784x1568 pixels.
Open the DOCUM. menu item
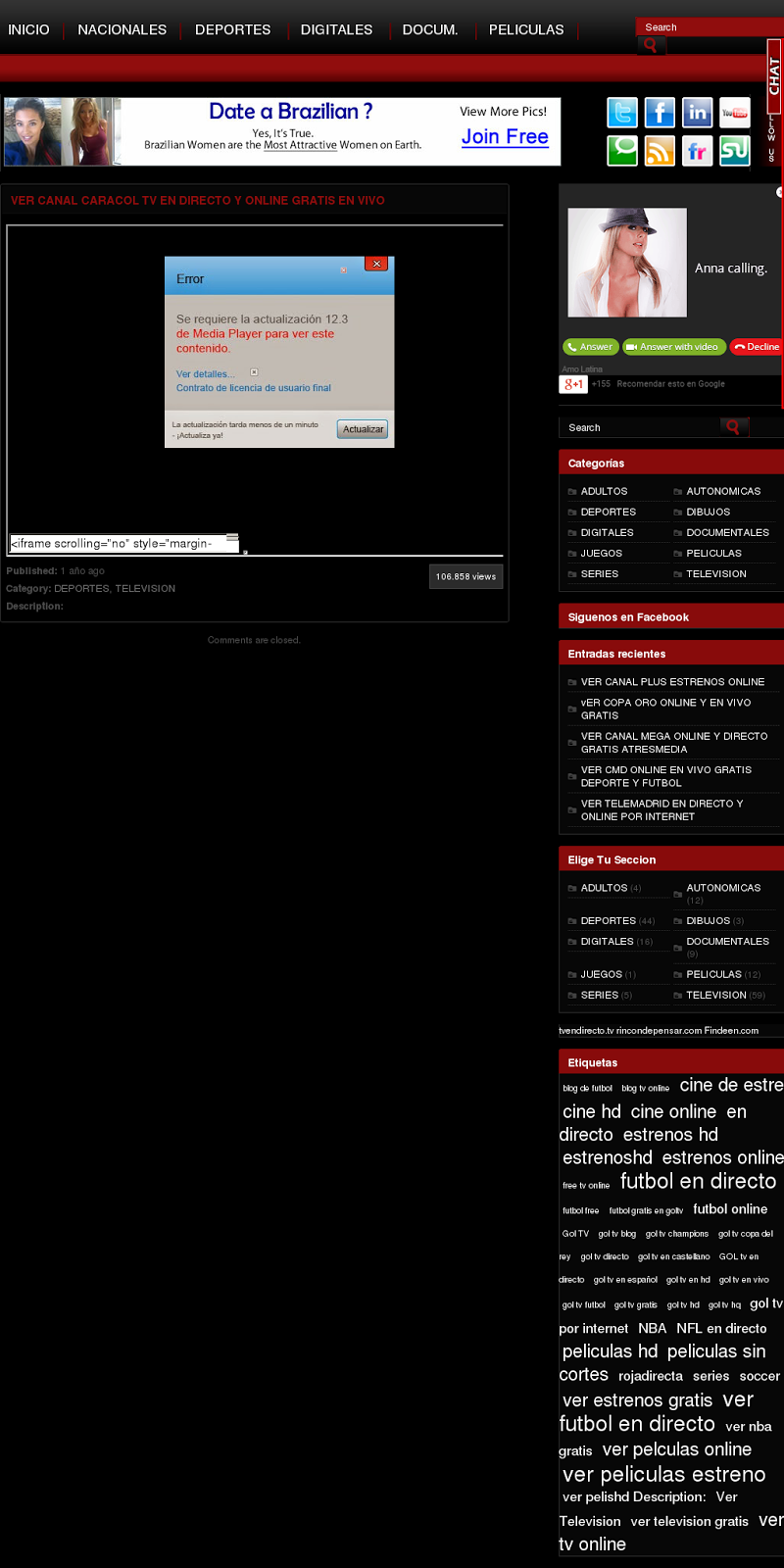tap(430, 29)
